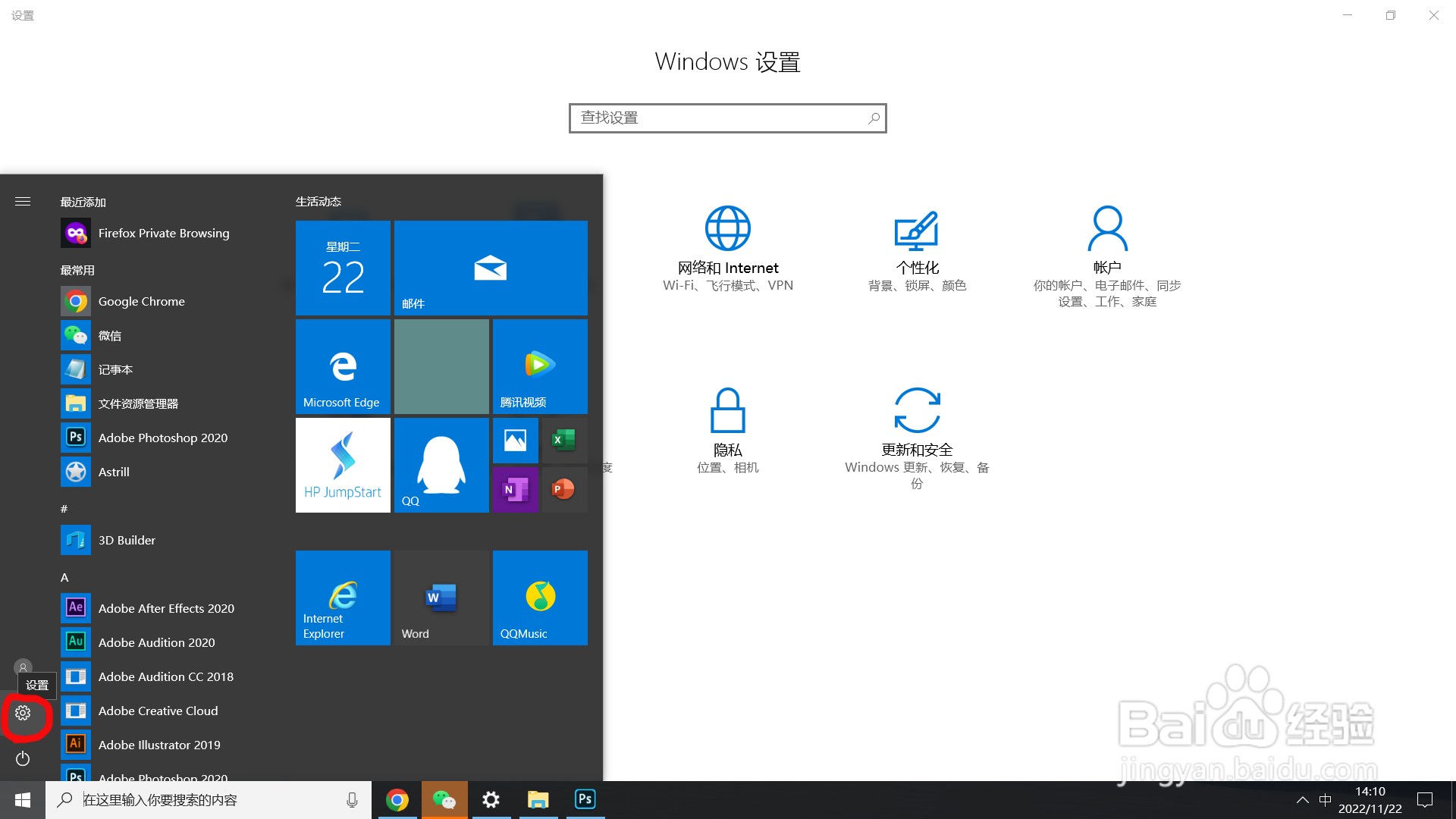Image resolution: width=1456 pixels, height=819 pixels.
Task: Open 更新和安全 settings
Action: (918, 438)
